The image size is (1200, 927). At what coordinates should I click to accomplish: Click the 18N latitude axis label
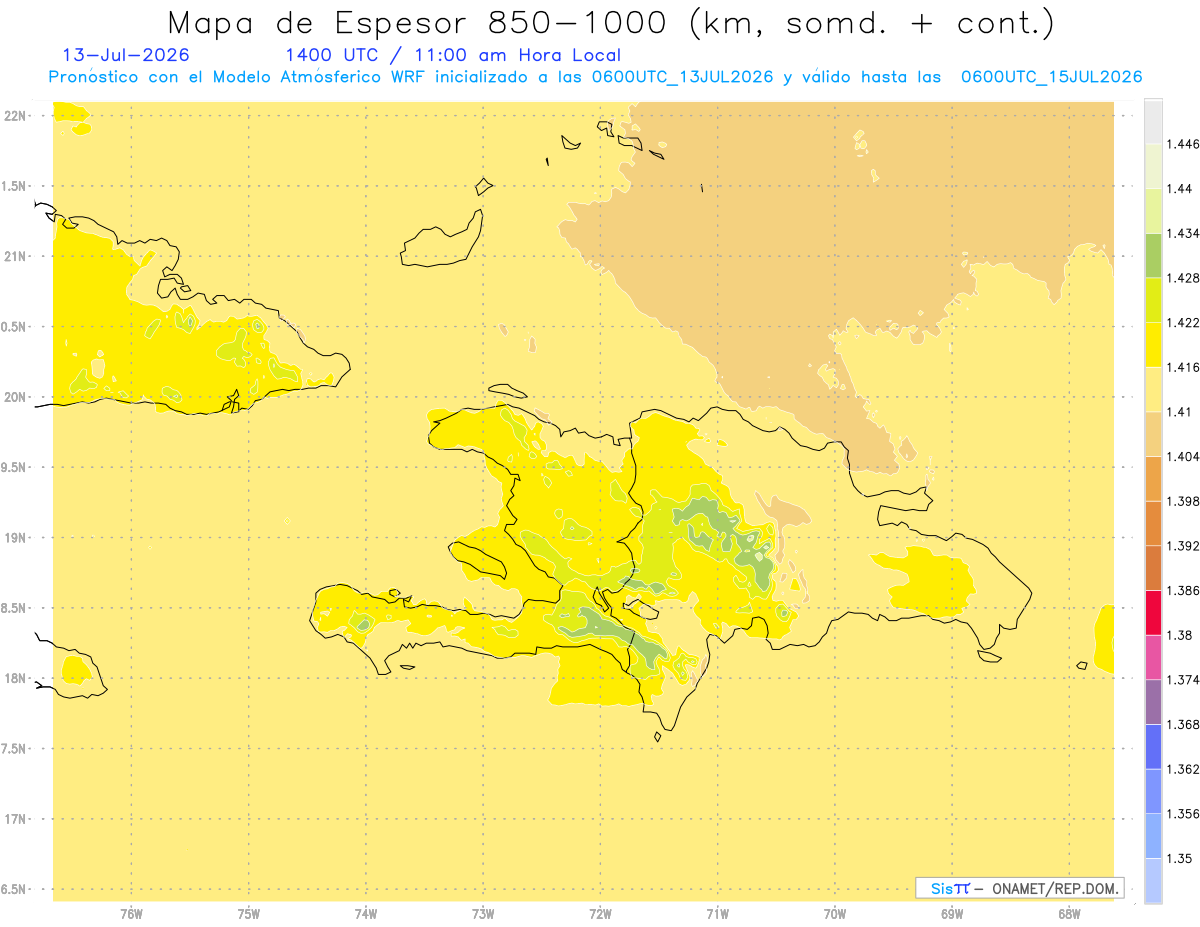(16, 678)
